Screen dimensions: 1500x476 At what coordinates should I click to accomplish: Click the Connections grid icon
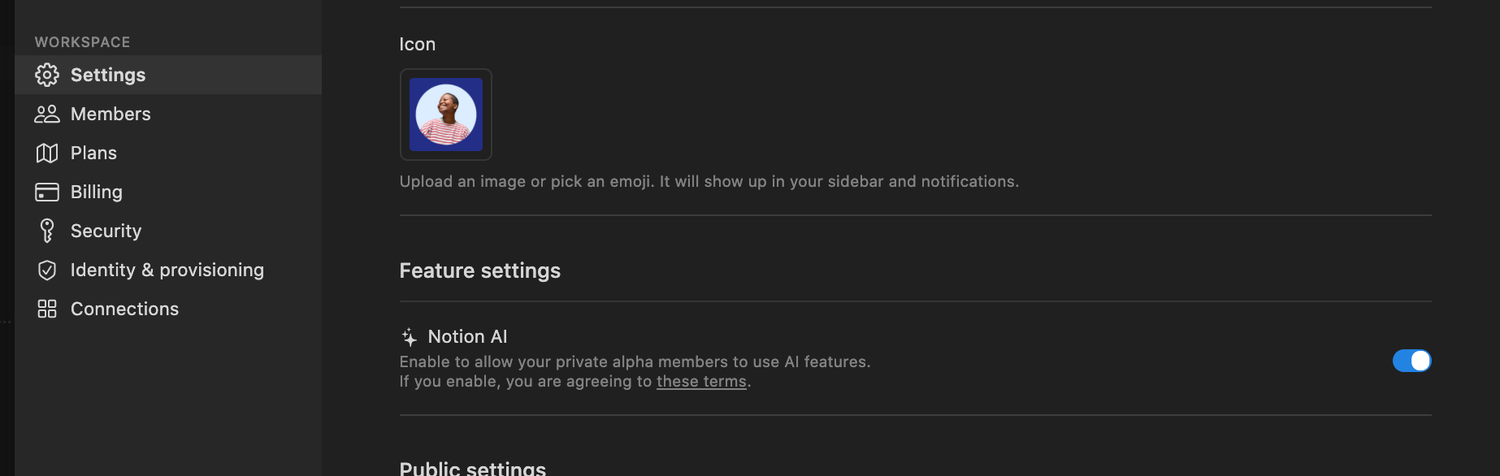click(47, 309)
